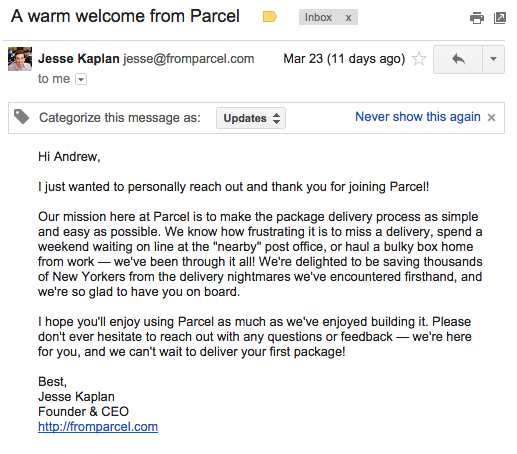The image size is (517, 454).
Task: Open the more options arrow beside reply
Action: 493,59
